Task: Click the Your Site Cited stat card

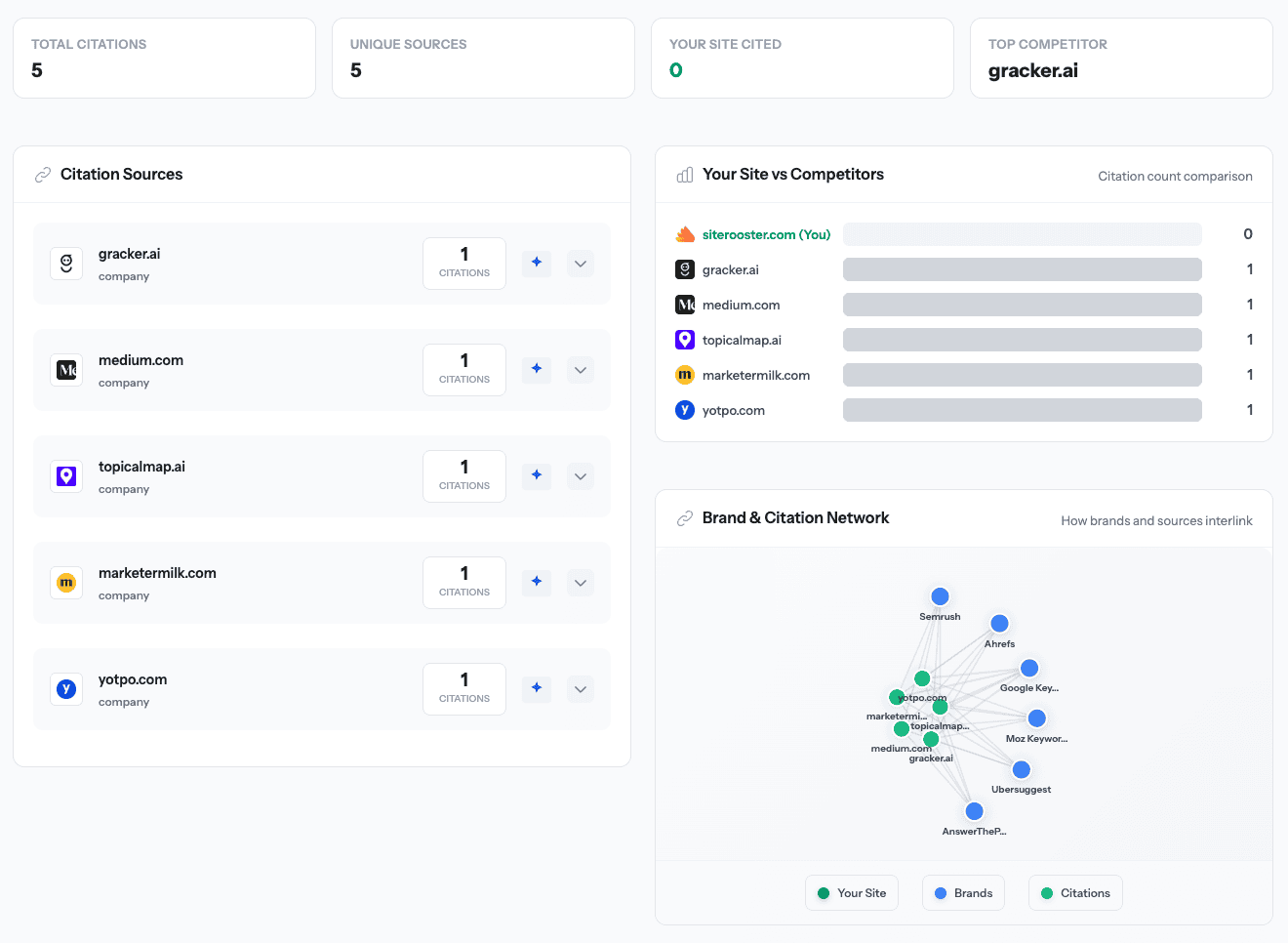Action: click(802, 58)
